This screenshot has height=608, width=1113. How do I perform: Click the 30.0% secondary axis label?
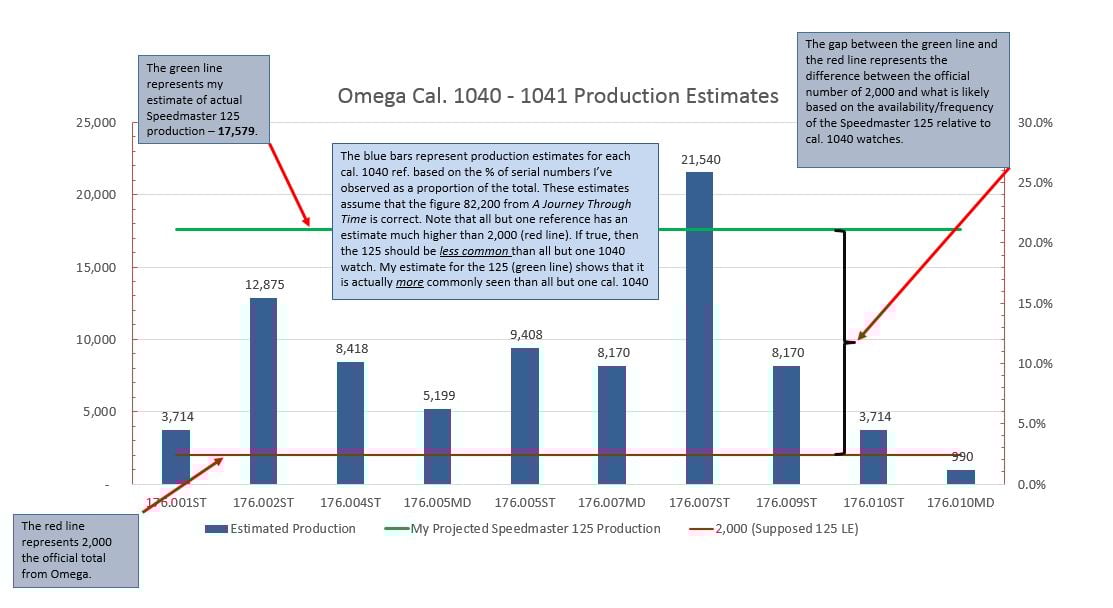click(1035, 122)
